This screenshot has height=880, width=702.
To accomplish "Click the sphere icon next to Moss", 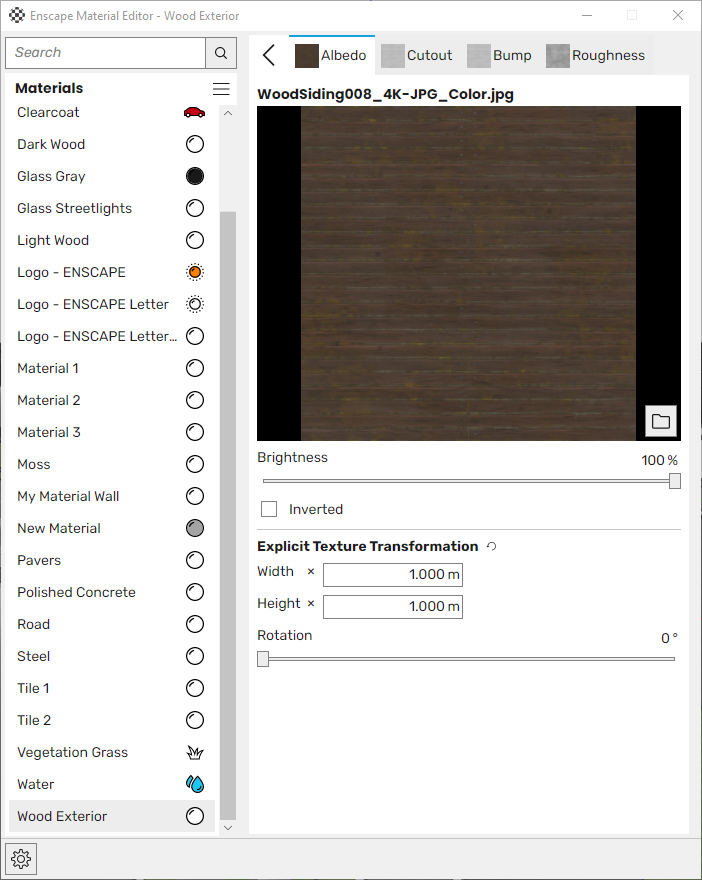I will 195,464.
